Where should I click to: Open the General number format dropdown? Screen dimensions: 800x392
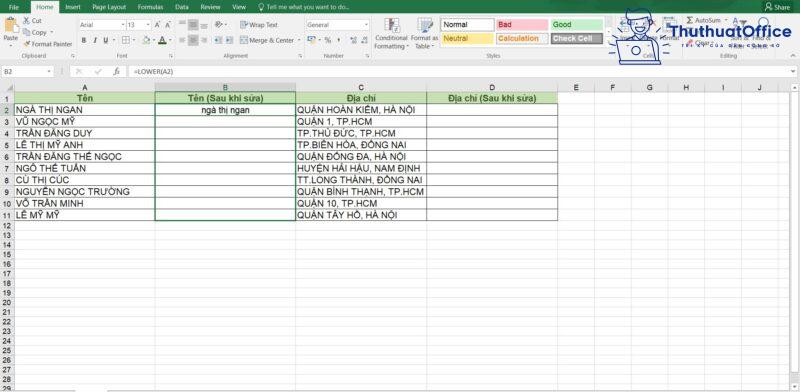(366, 24)
